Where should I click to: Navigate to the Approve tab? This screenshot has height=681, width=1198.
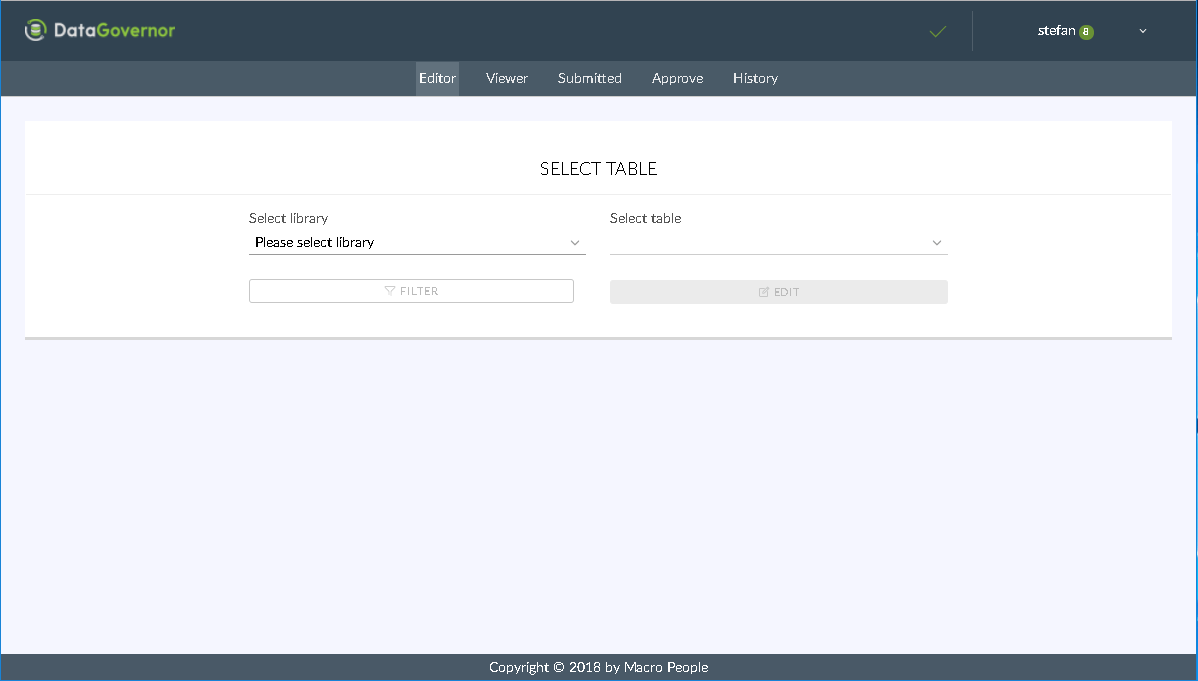pyautogui.click(x=677, y=78)
